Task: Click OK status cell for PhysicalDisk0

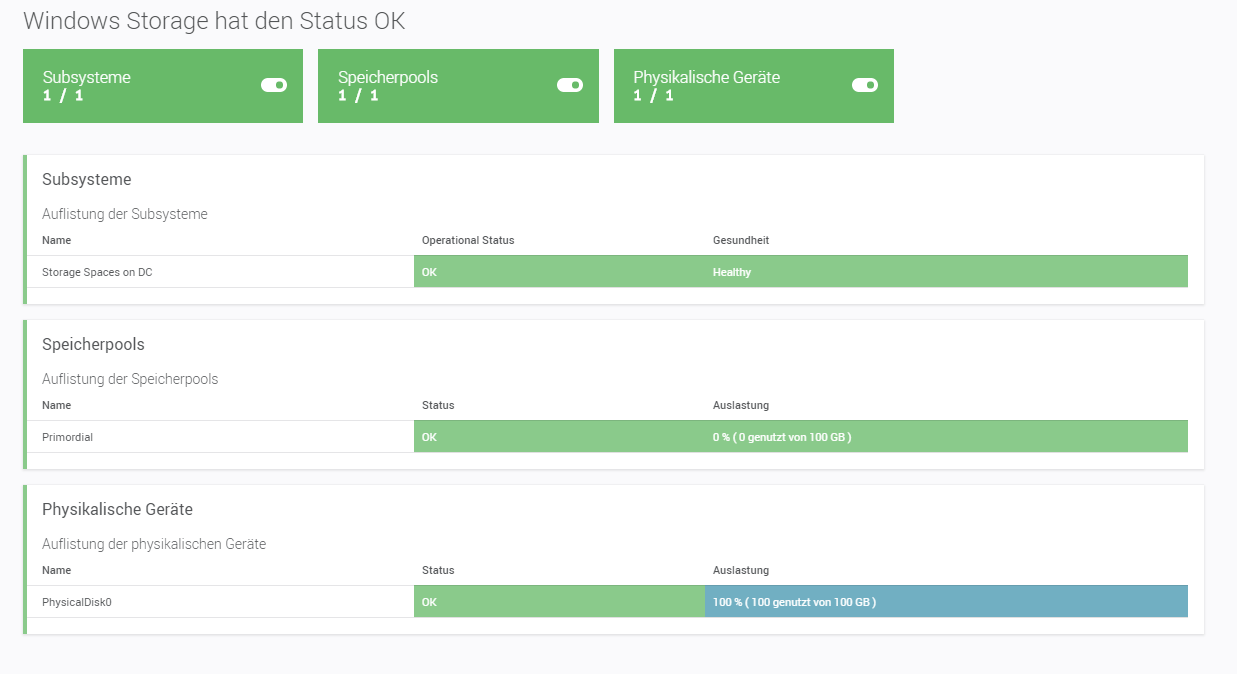Action: [x=559, y=602]
